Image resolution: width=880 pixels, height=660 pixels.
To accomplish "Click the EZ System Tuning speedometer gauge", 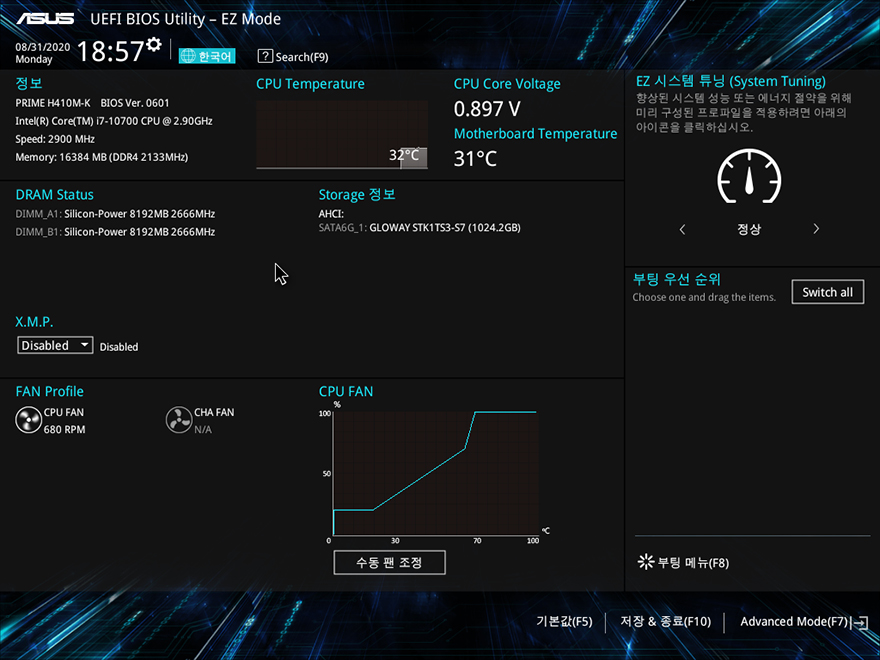I will click(x=749, y=176).
